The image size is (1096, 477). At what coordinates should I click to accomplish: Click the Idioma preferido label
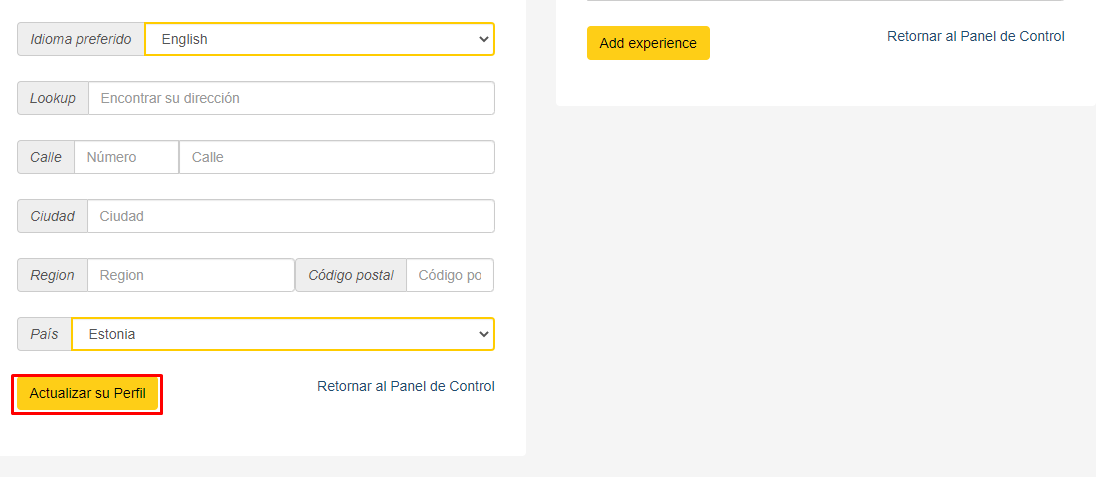(x=81, y=39)
